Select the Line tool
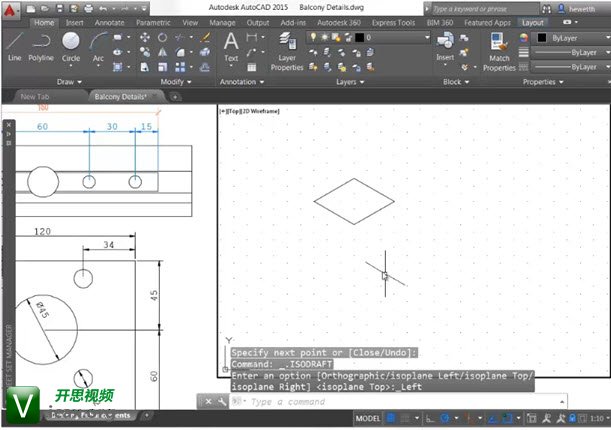Screen dimensions: 611x430 14,46
